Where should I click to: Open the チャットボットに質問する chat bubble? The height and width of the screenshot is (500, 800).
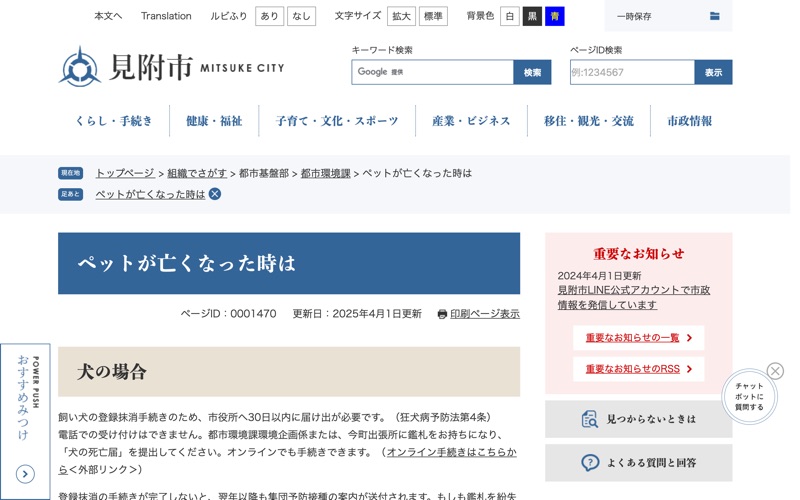pyautogui.click(x=749, y=396)
